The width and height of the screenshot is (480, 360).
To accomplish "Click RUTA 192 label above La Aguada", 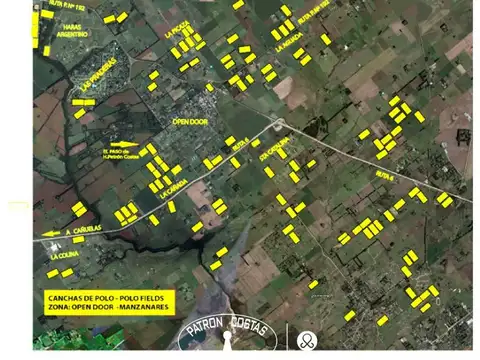I will [x=314, y=13].
